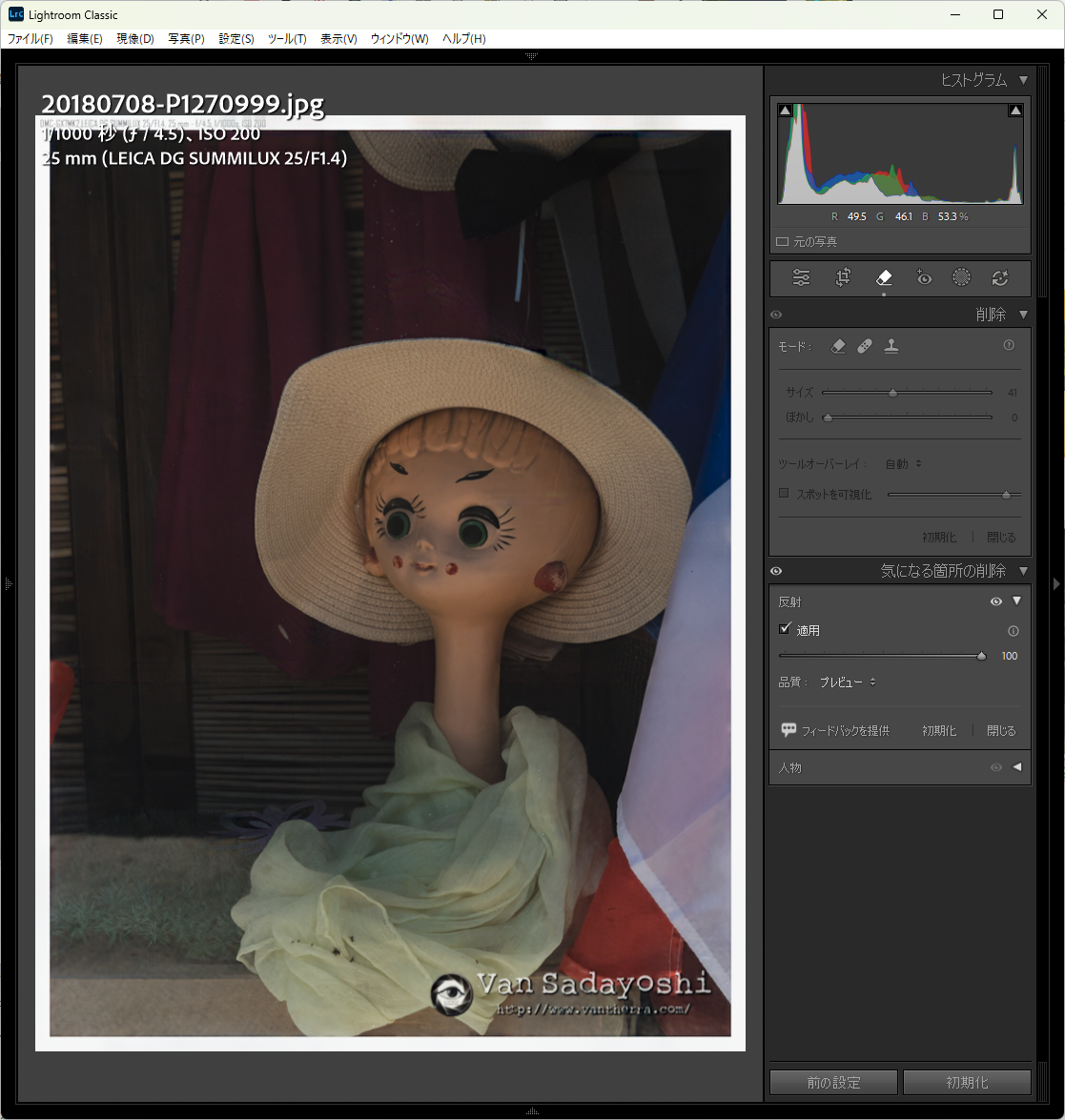
Task: Open the 品質 プレビュー dropdown
Action: tap(848, 682)
